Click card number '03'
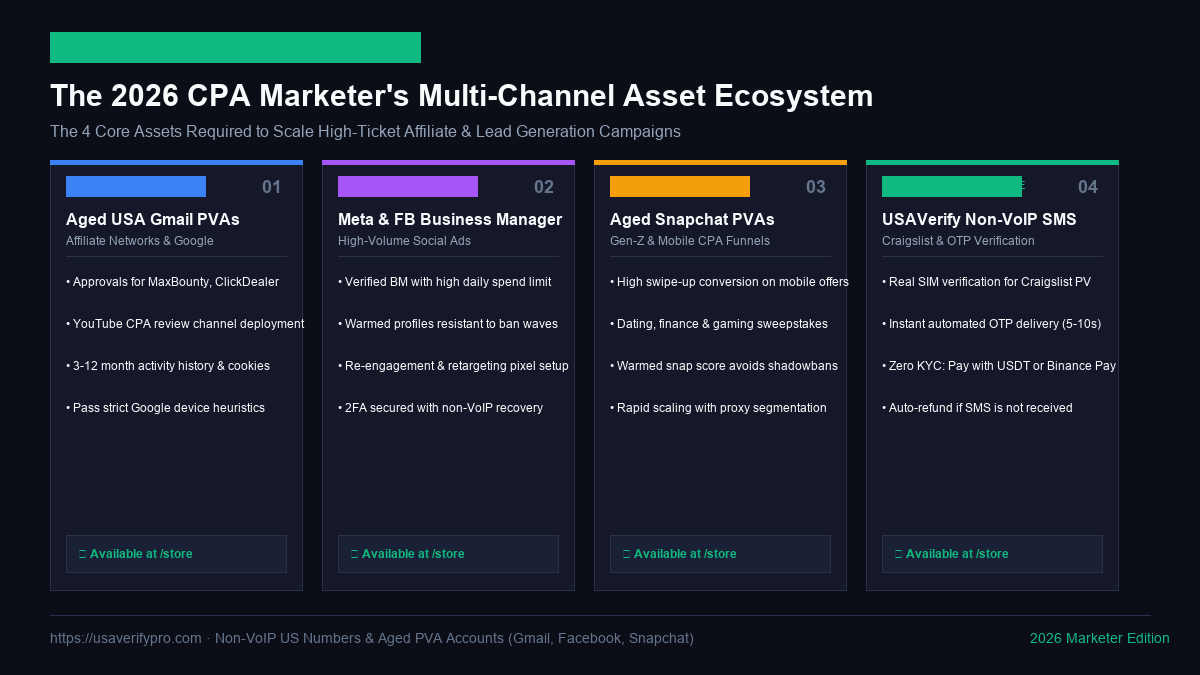Viewport: 1200px width, 675px height. 816,187
